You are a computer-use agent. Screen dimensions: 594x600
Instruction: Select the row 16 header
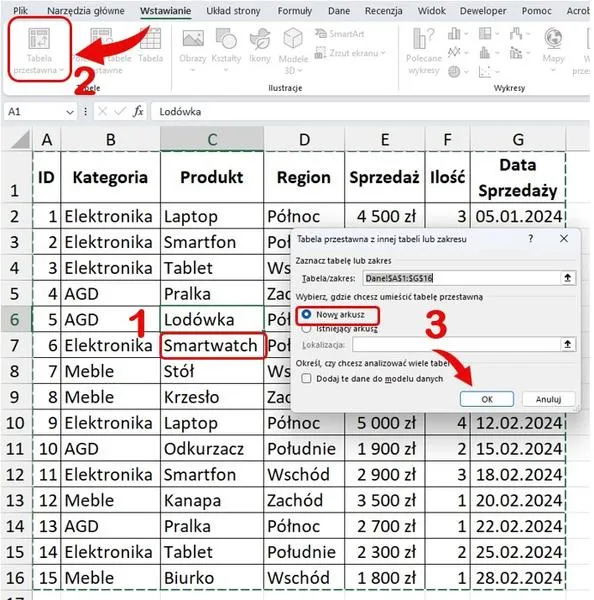pos(15,577)
